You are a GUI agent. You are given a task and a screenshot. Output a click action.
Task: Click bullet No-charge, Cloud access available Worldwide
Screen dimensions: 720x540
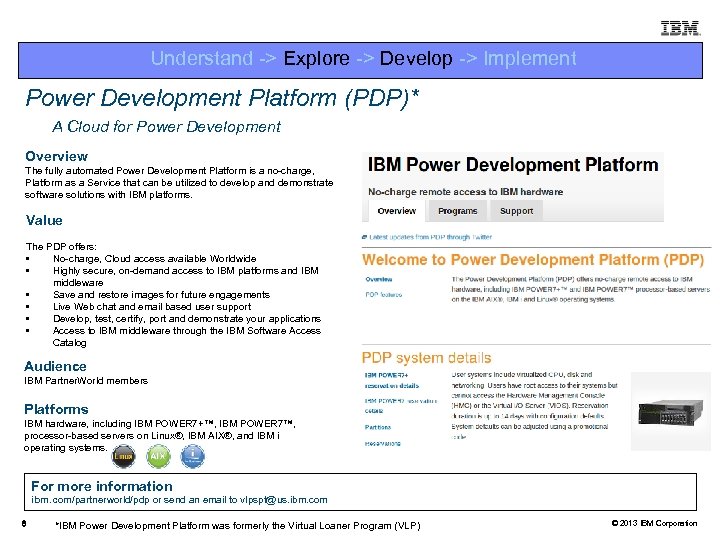click(155, 259)
